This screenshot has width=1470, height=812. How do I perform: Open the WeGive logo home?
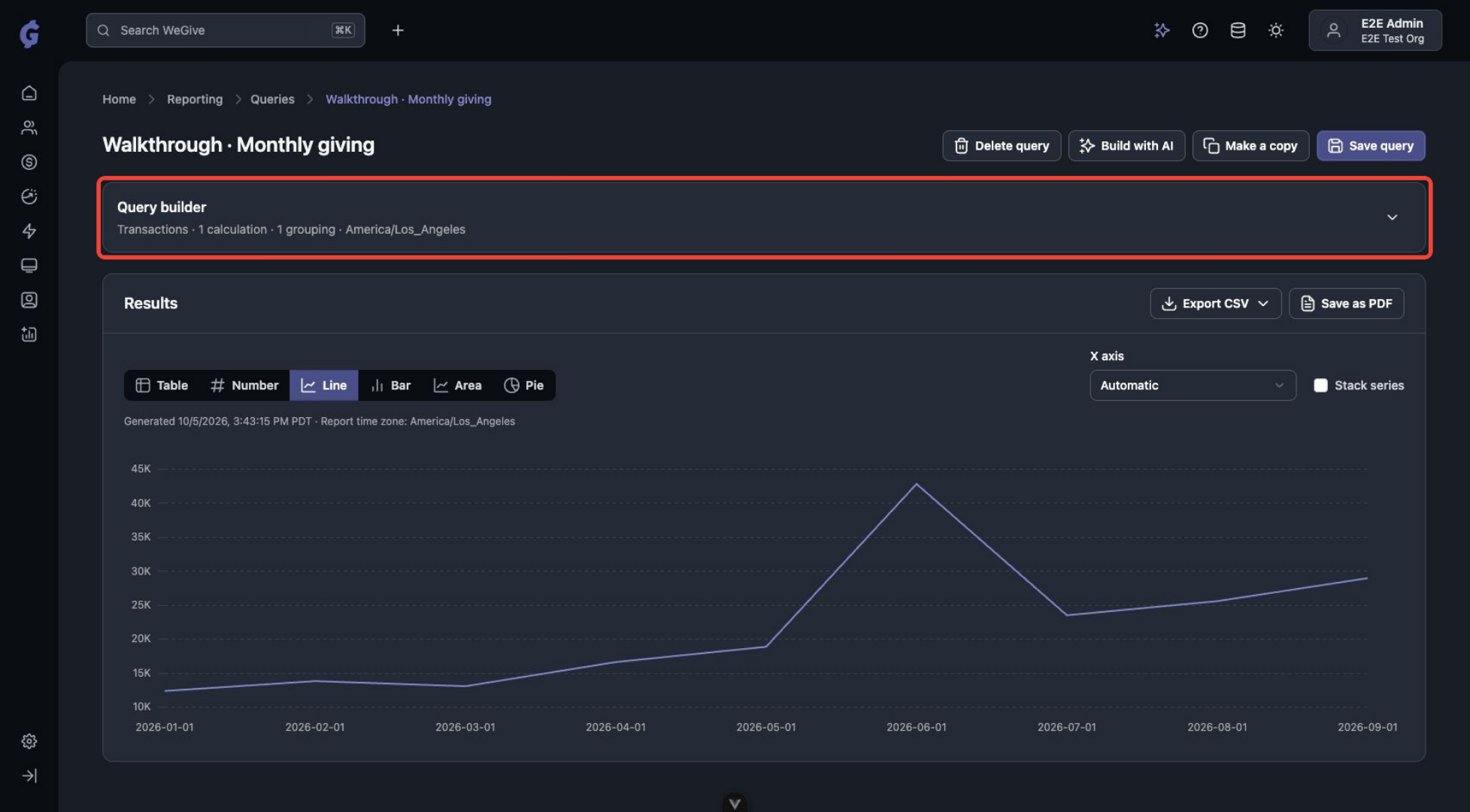click(x=29, y=33)
